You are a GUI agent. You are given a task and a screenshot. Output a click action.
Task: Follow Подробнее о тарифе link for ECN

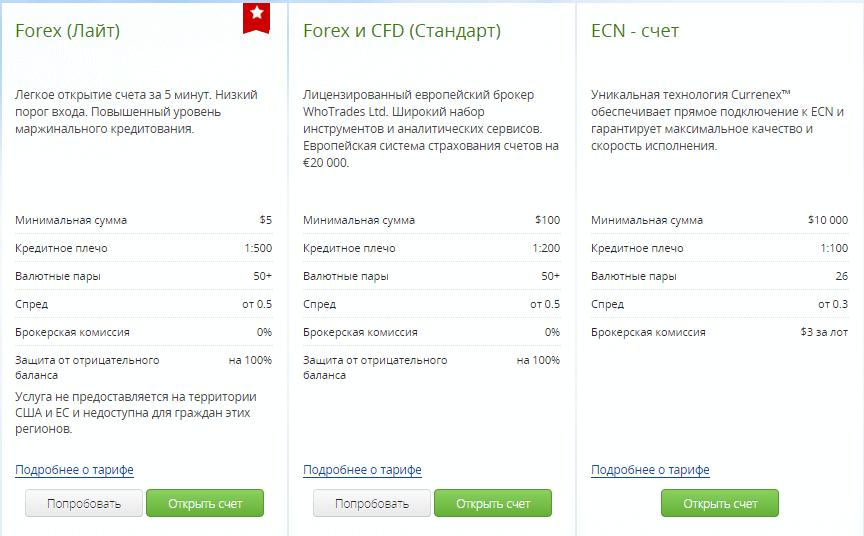(650, 470)
